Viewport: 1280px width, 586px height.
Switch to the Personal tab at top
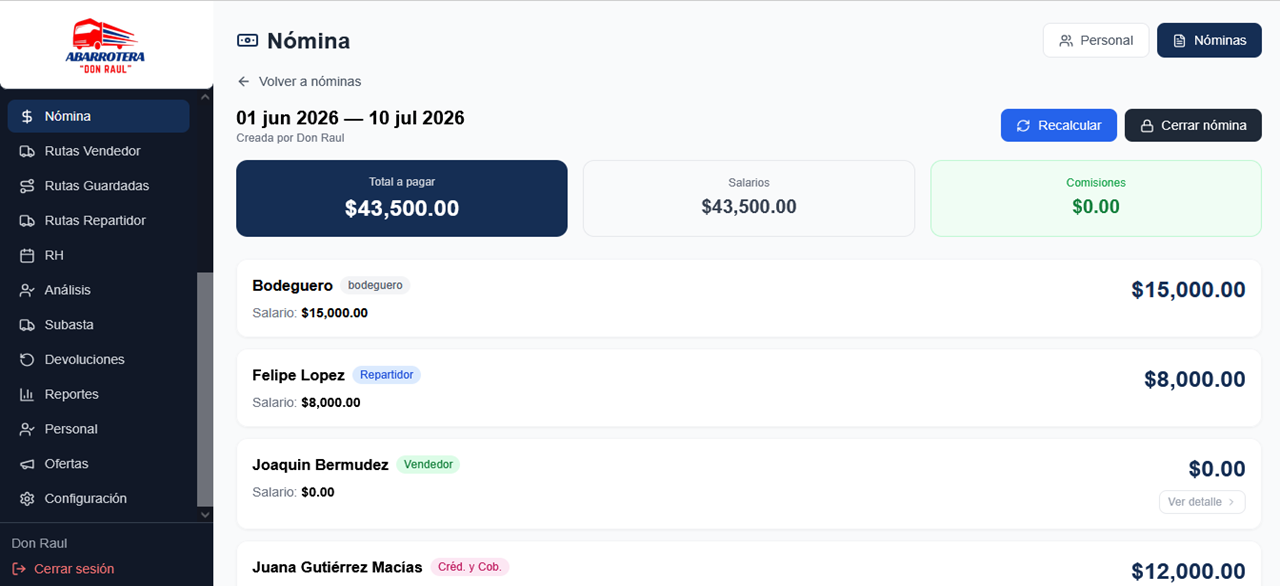click(x=1096, y=40)
